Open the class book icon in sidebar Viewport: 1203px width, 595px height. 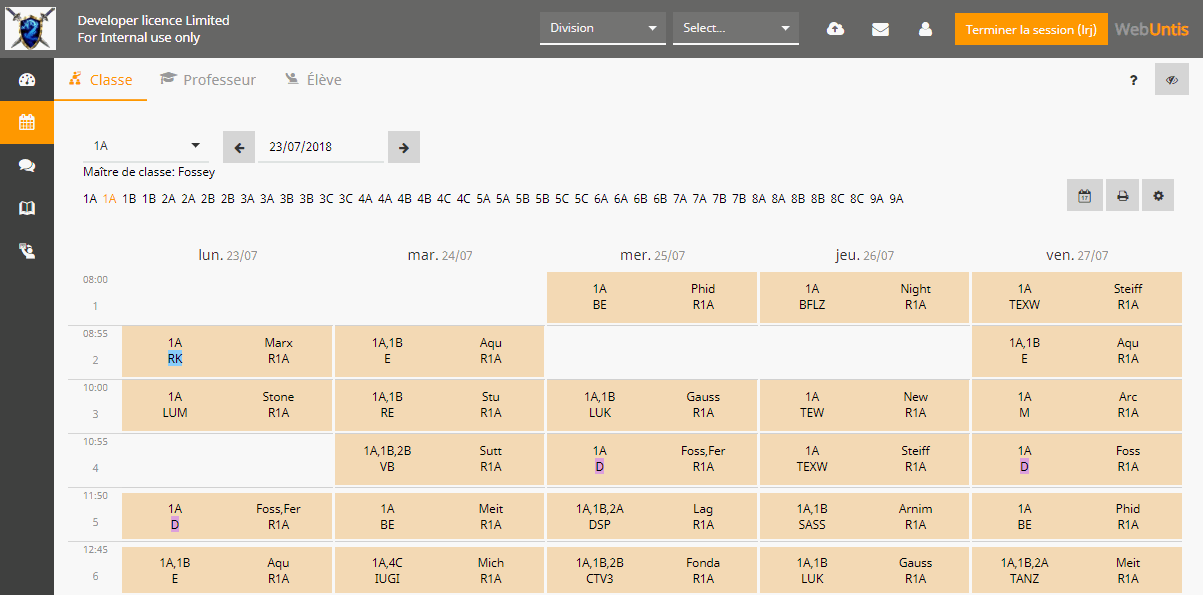(x=27, y=208)
